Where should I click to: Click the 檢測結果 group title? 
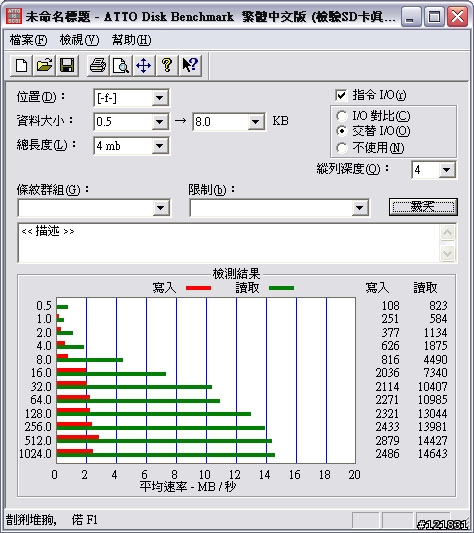(x=236, y=274)
